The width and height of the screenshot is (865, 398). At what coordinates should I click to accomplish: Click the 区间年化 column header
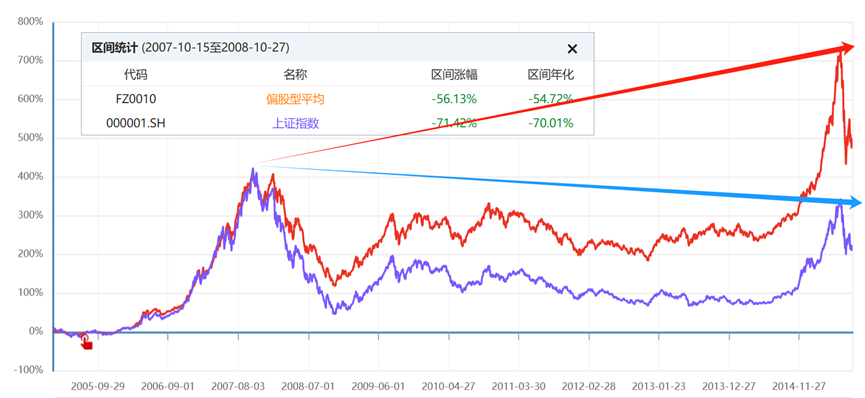[551, 75]
